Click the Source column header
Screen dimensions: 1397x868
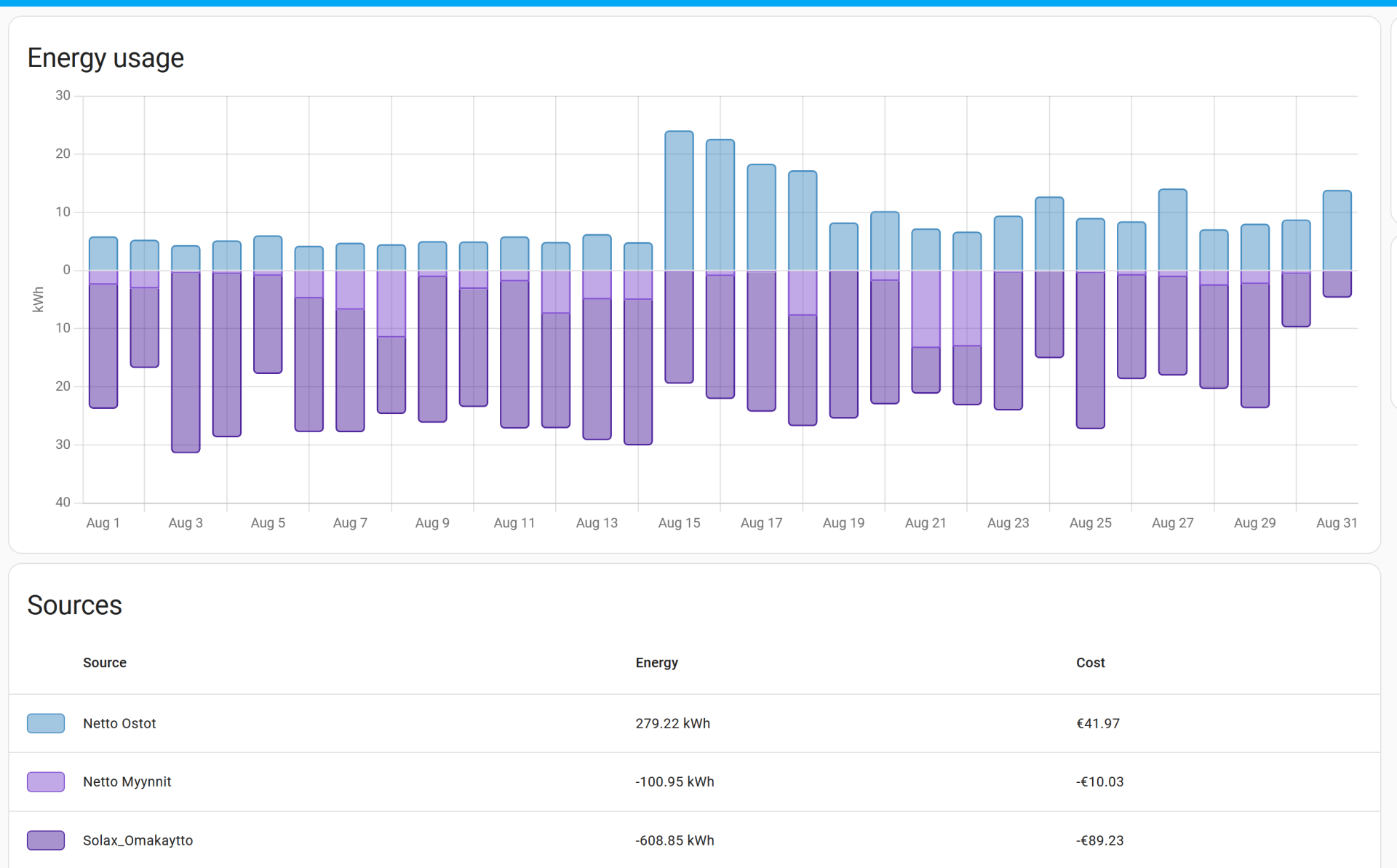tap(105, 663)
